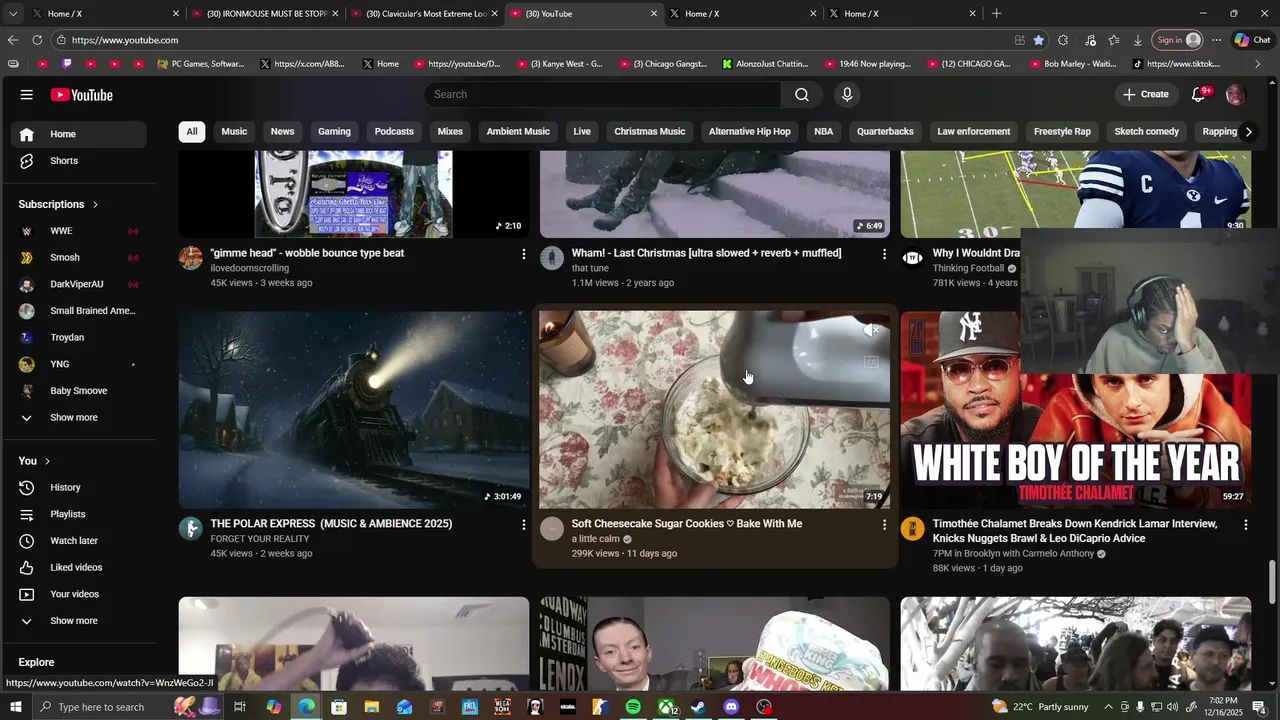Expand Show more under the You section
The height and width of the screenshot is (720, 1280).
coord(76,621)
